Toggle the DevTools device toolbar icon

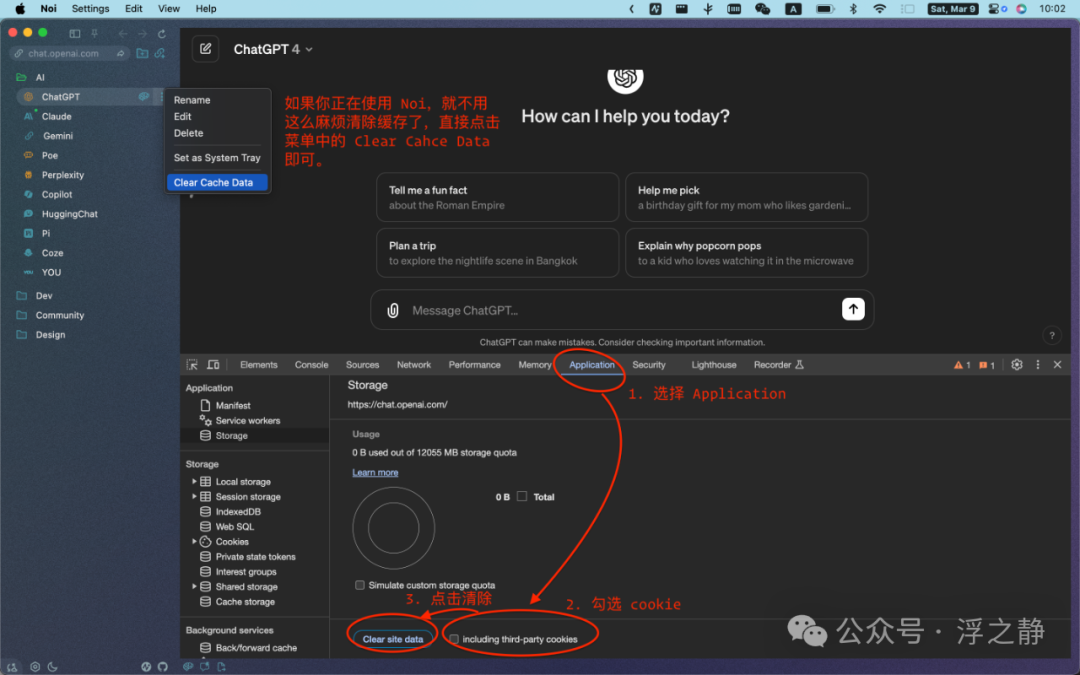point(214,364)
